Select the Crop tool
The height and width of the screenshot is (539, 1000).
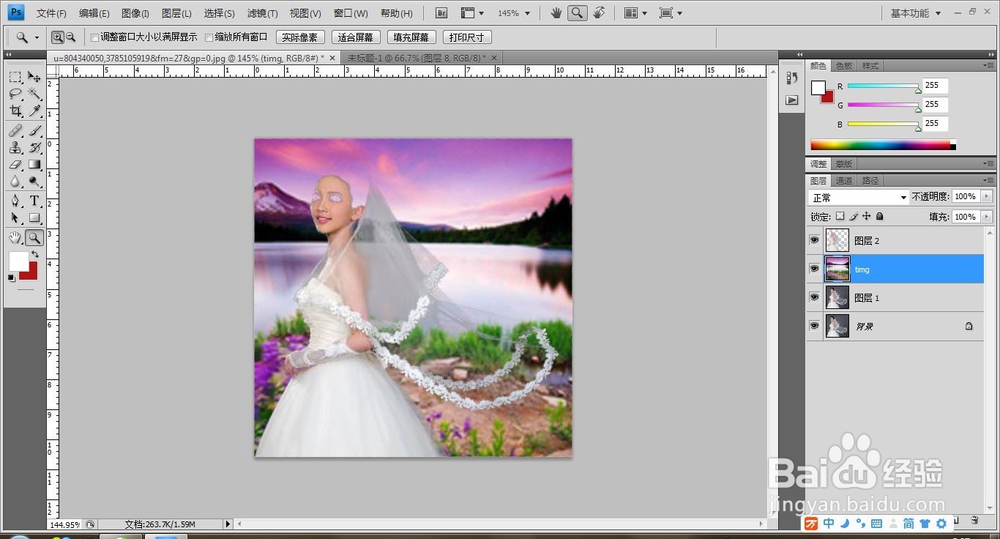click(x=15, y=112)
